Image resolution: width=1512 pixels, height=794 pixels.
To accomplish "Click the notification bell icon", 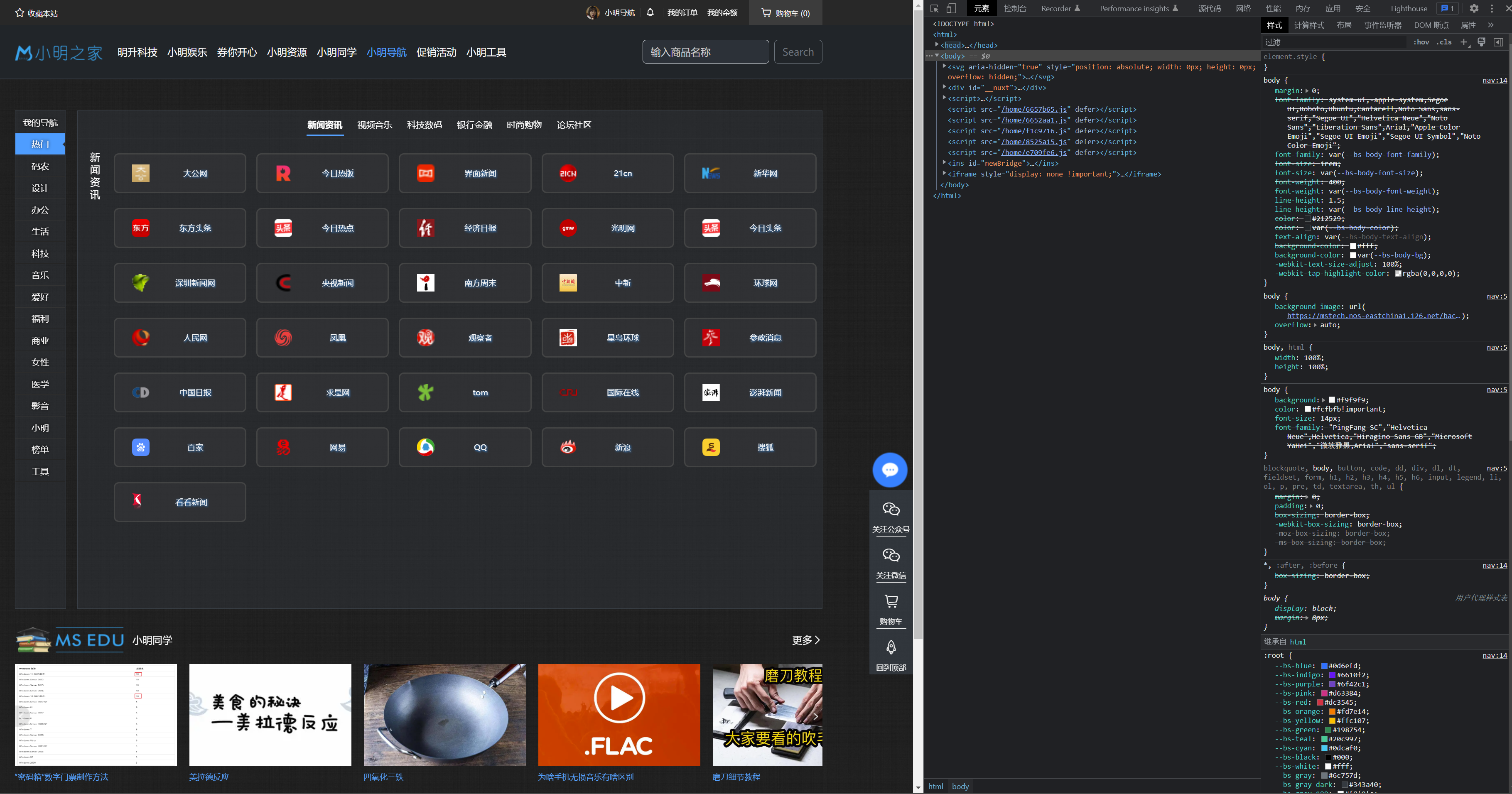I will pyautogui.click(x=650, y=12).
